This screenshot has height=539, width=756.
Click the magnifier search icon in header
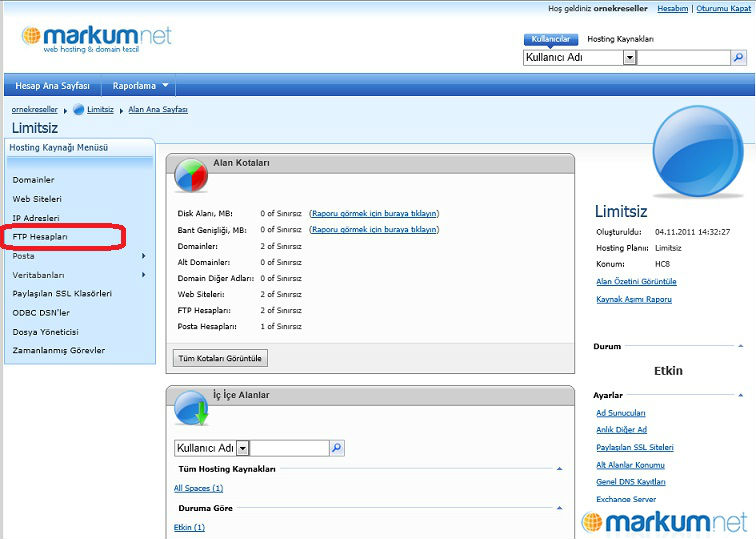pos(738,57)
